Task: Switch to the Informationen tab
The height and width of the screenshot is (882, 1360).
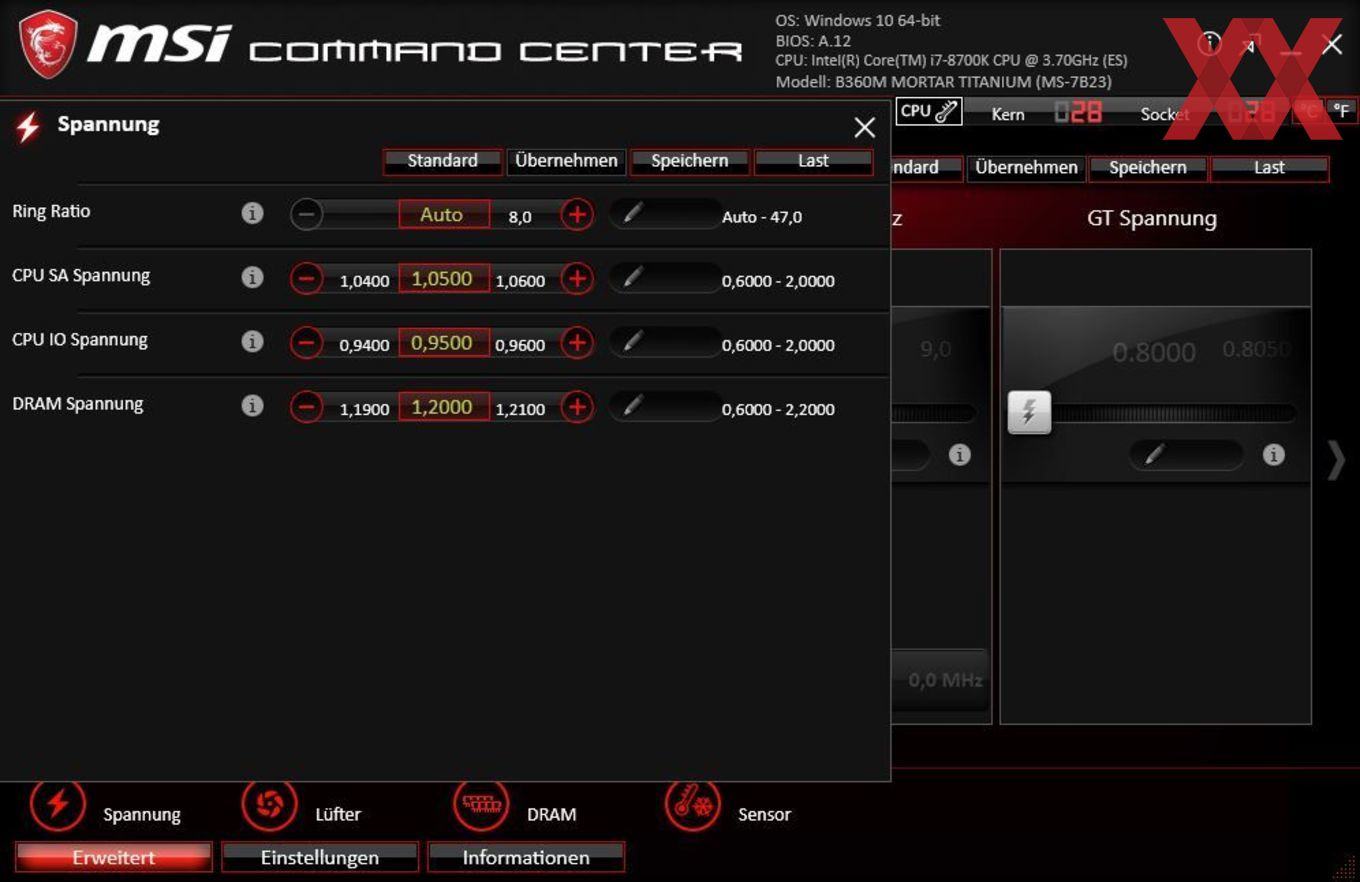Action: coord(526,858)
